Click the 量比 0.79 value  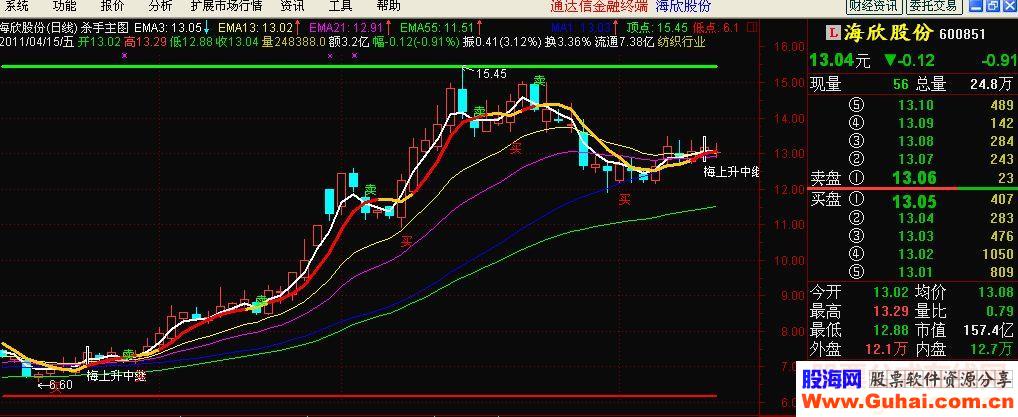[x=1000, y=312]
